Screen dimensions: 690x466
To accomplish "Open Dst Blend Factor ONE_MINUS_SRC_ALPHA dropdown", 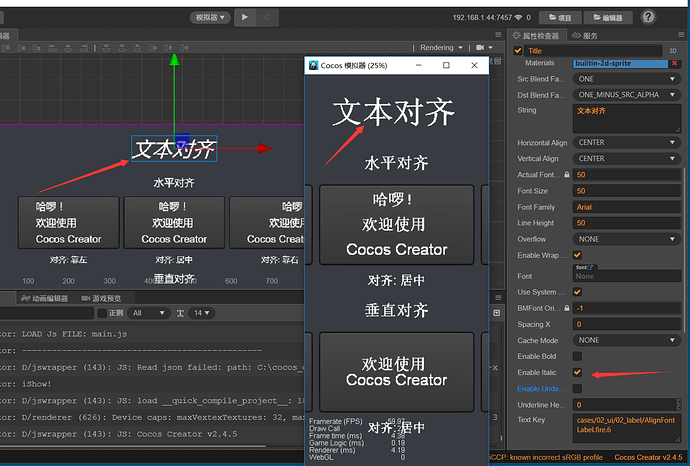I will point(627,95).
